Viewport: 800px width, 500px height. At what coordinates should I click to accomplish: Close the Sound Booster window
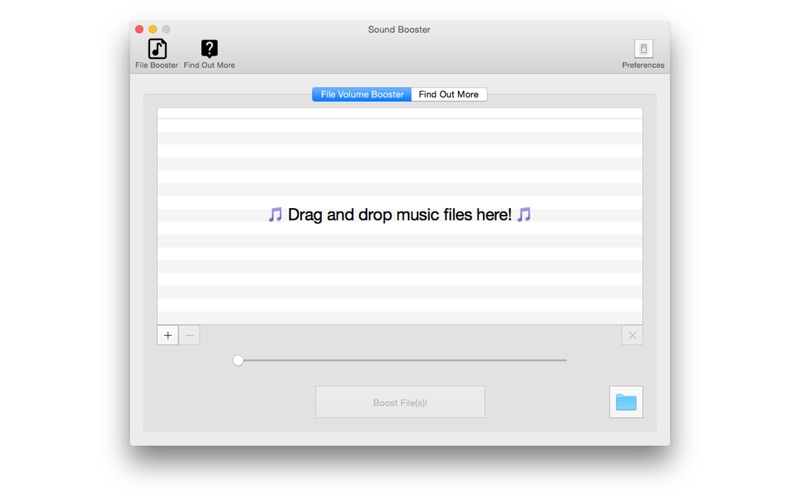(x=139, y=29)
